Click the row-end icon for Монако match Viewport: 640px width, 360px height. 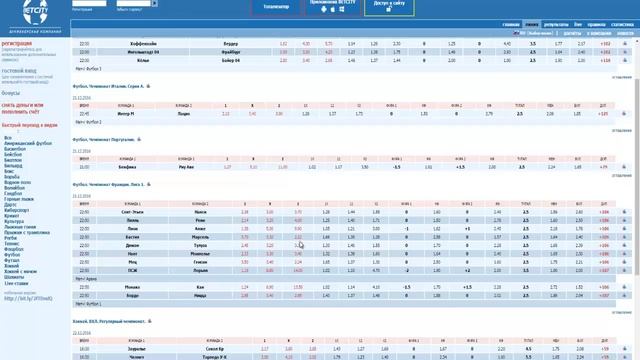[624, 287]
